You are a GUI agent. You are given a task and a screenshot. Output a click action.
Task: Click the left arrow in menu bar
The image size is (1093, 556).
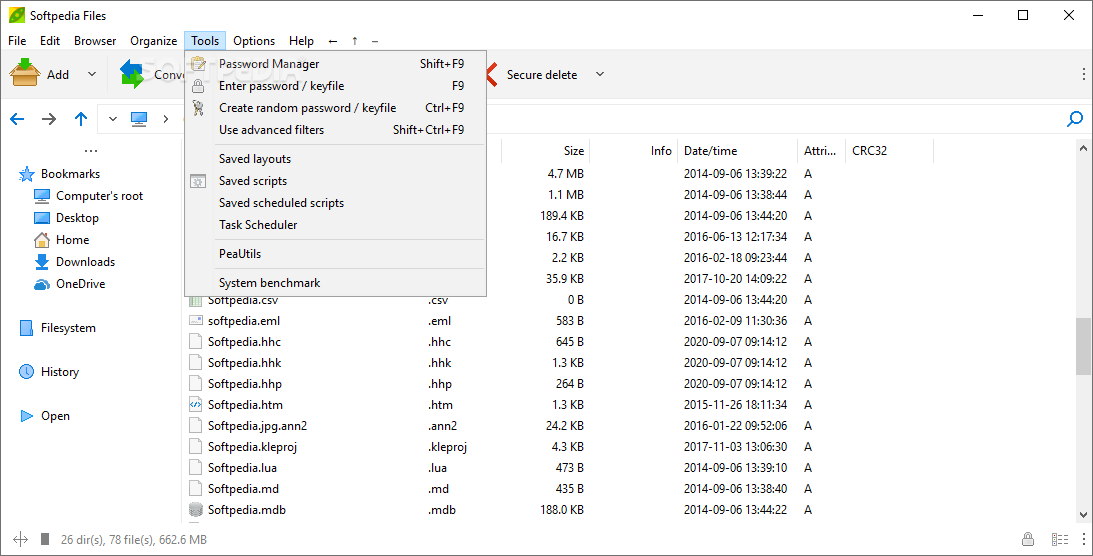coord(333,41)
